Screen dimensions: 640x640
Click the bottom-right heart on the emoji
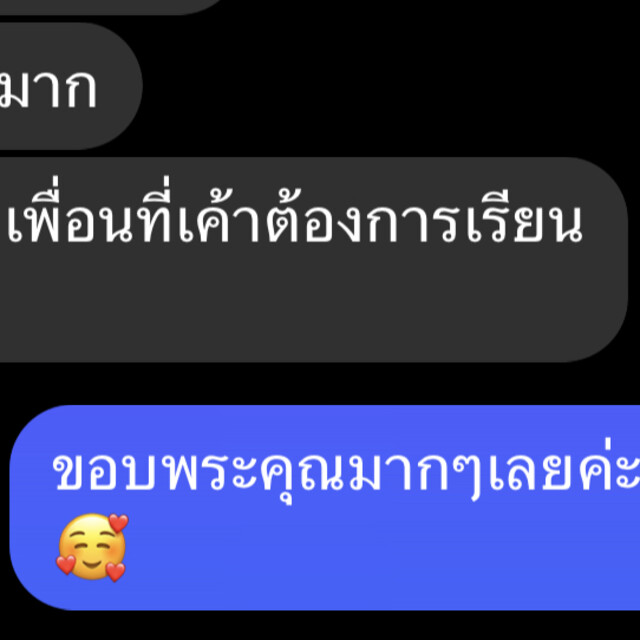click(x=116, y=571)
